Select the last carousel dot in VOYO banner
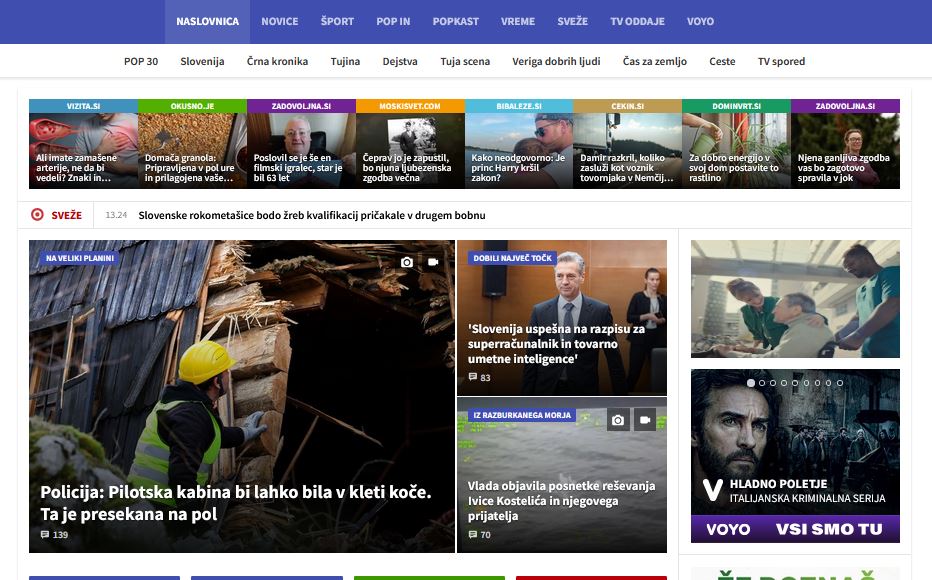The width and height of the screenshot is (932, 580). coord(840,383)
